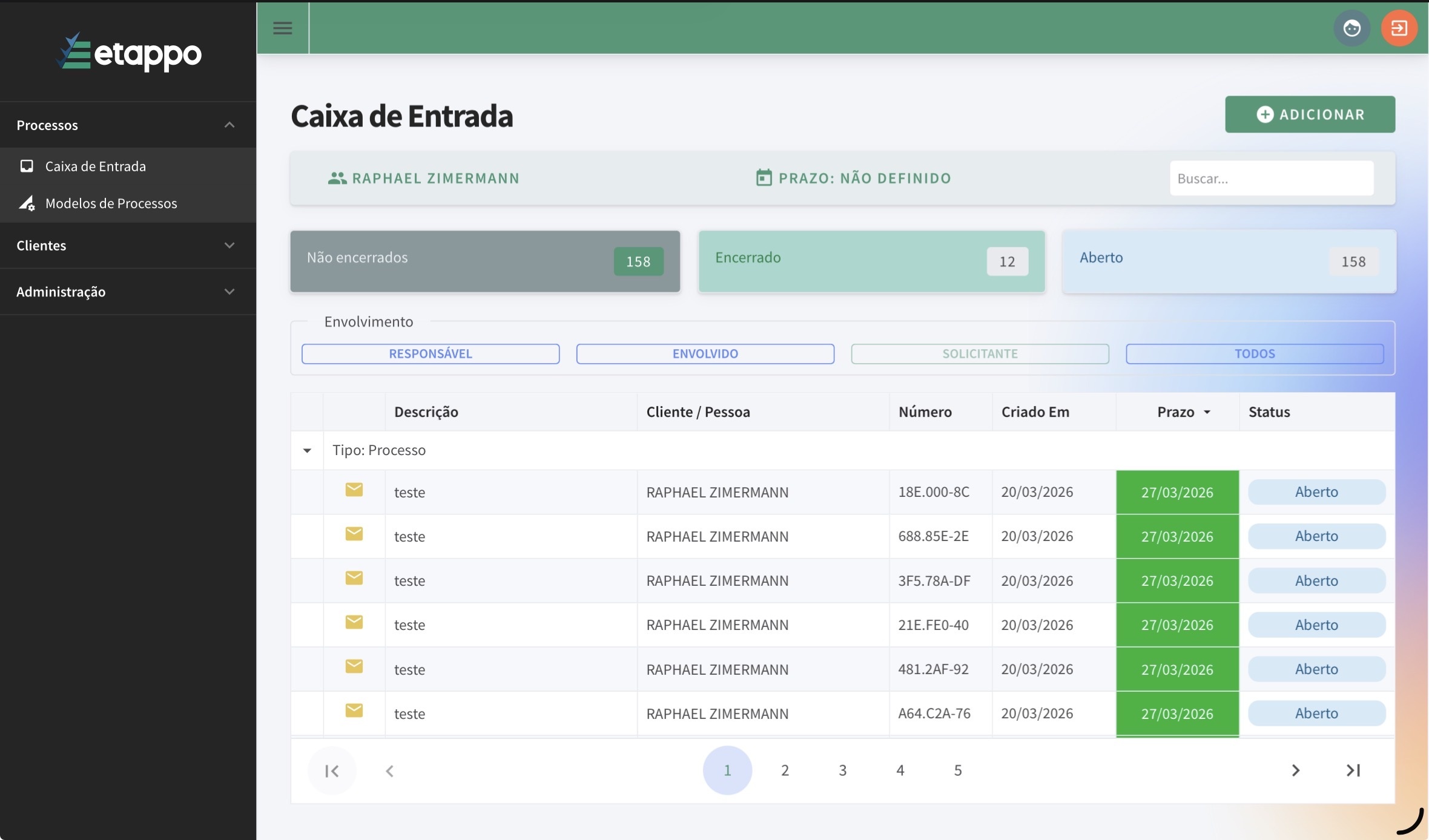Click the etappo logo
The image size is (1429, 840).
pos(128,53)
